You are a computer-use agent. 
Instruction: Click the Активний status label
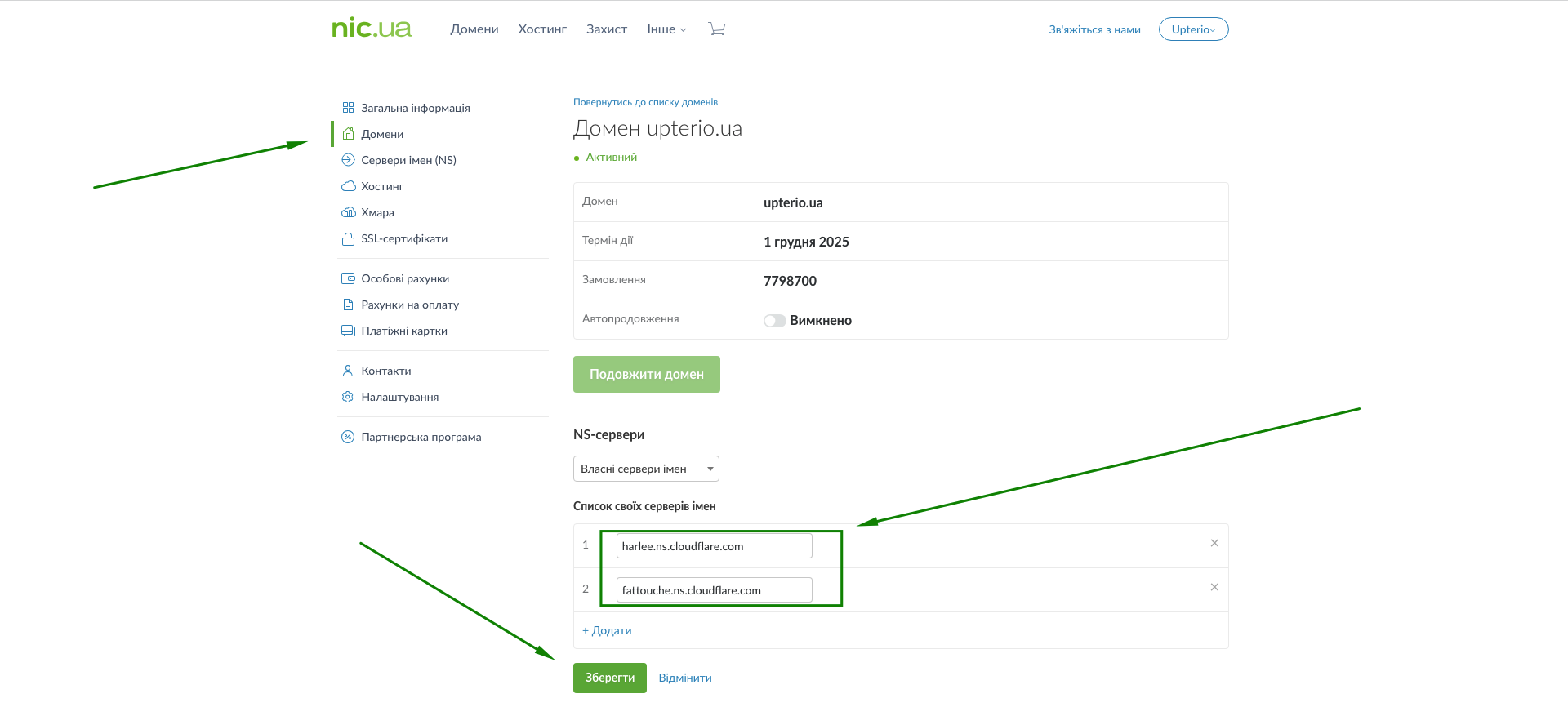(x=612, y=157)
